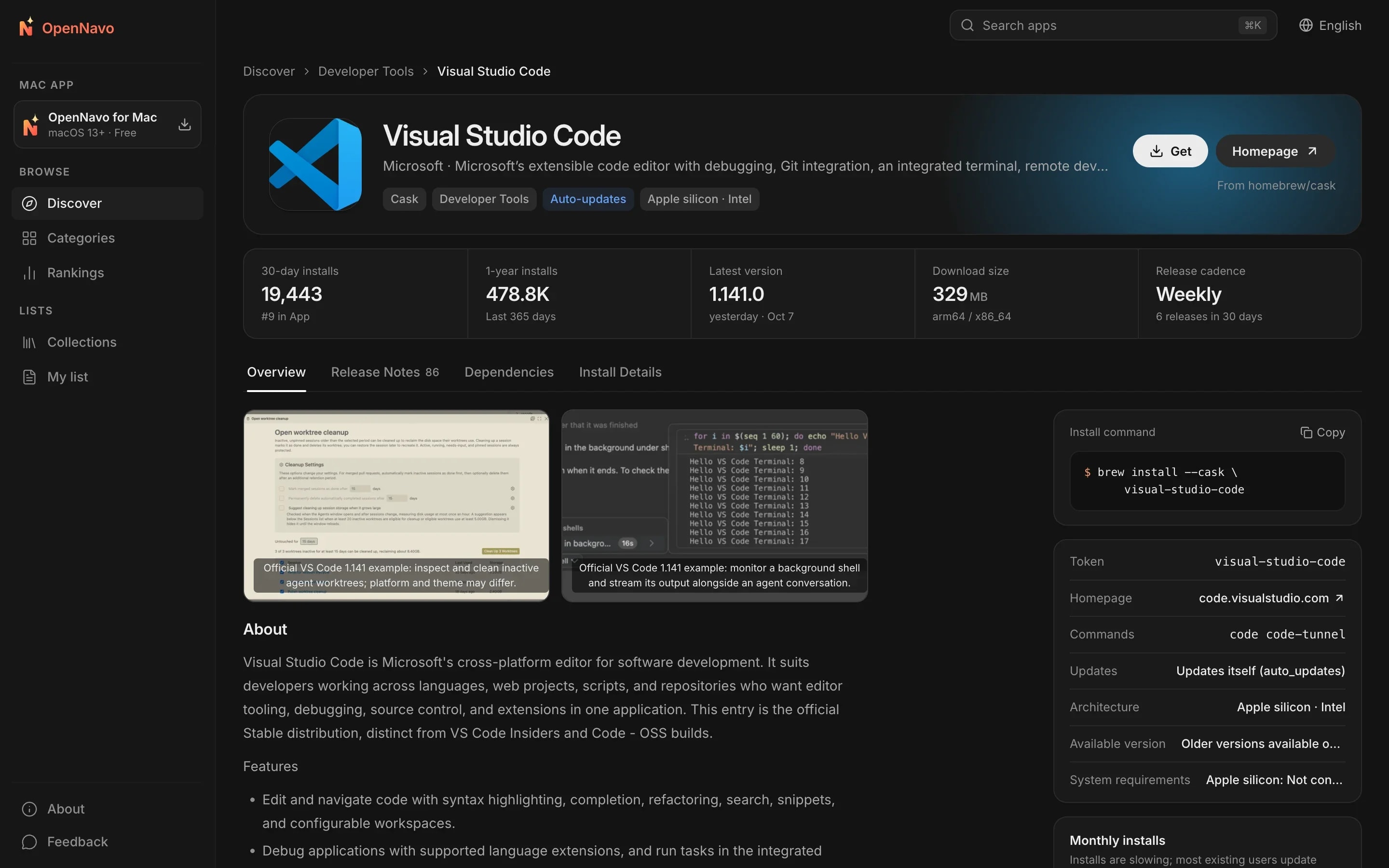Screen dimensions: 1389x868
Task: Click the About info icon
Action: pos(29,809)
